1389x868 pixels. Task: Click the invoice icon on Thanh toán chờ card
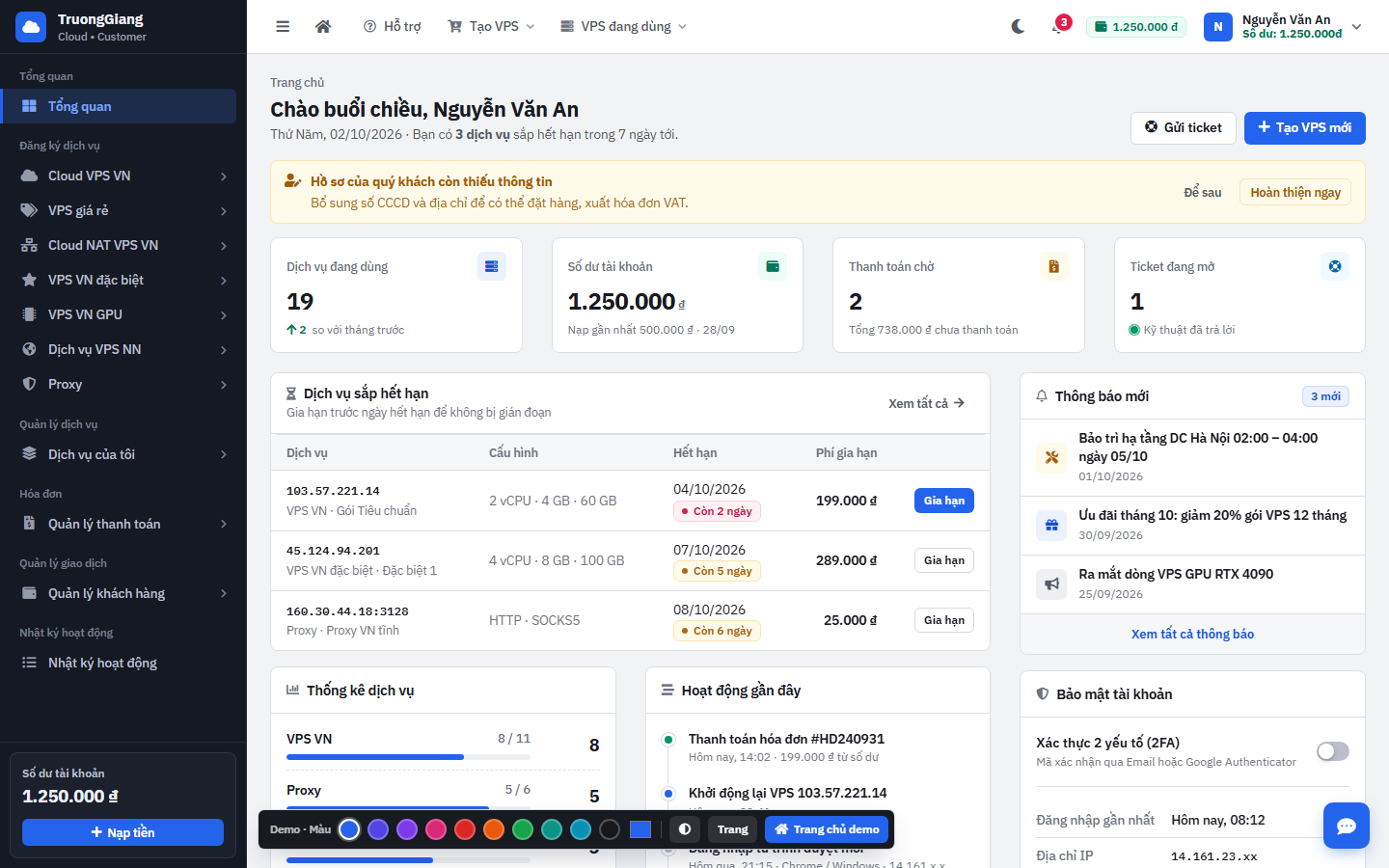pyautogui.click(x=1054, y=266)
